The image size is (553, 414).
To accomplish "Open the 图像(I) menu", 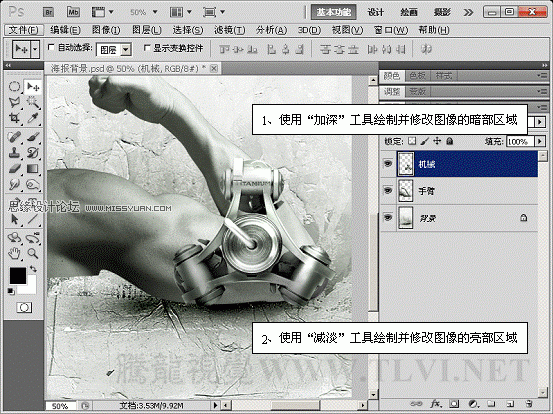I will coord(106,30).
